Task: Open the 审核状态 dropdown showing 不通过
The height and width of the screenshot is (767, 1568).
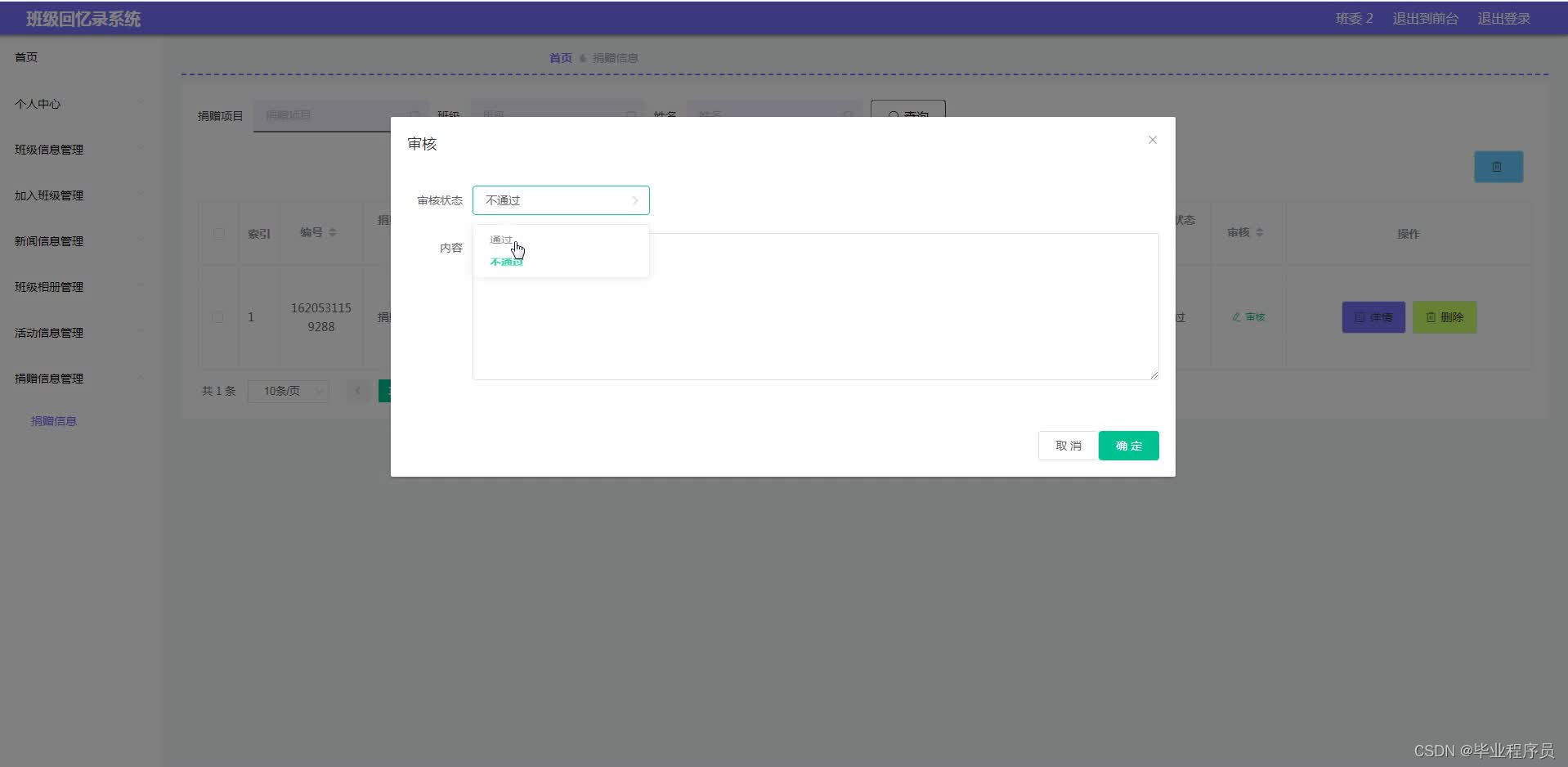Action: click(561, 200)
